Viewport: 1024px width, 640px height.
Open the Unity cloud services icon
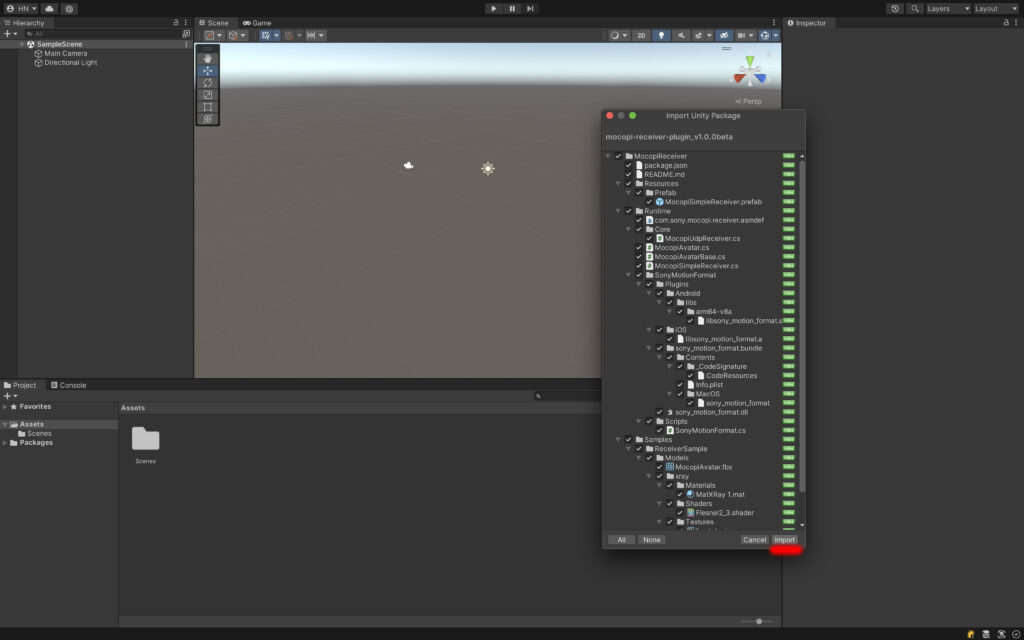(x=49, y=8)
